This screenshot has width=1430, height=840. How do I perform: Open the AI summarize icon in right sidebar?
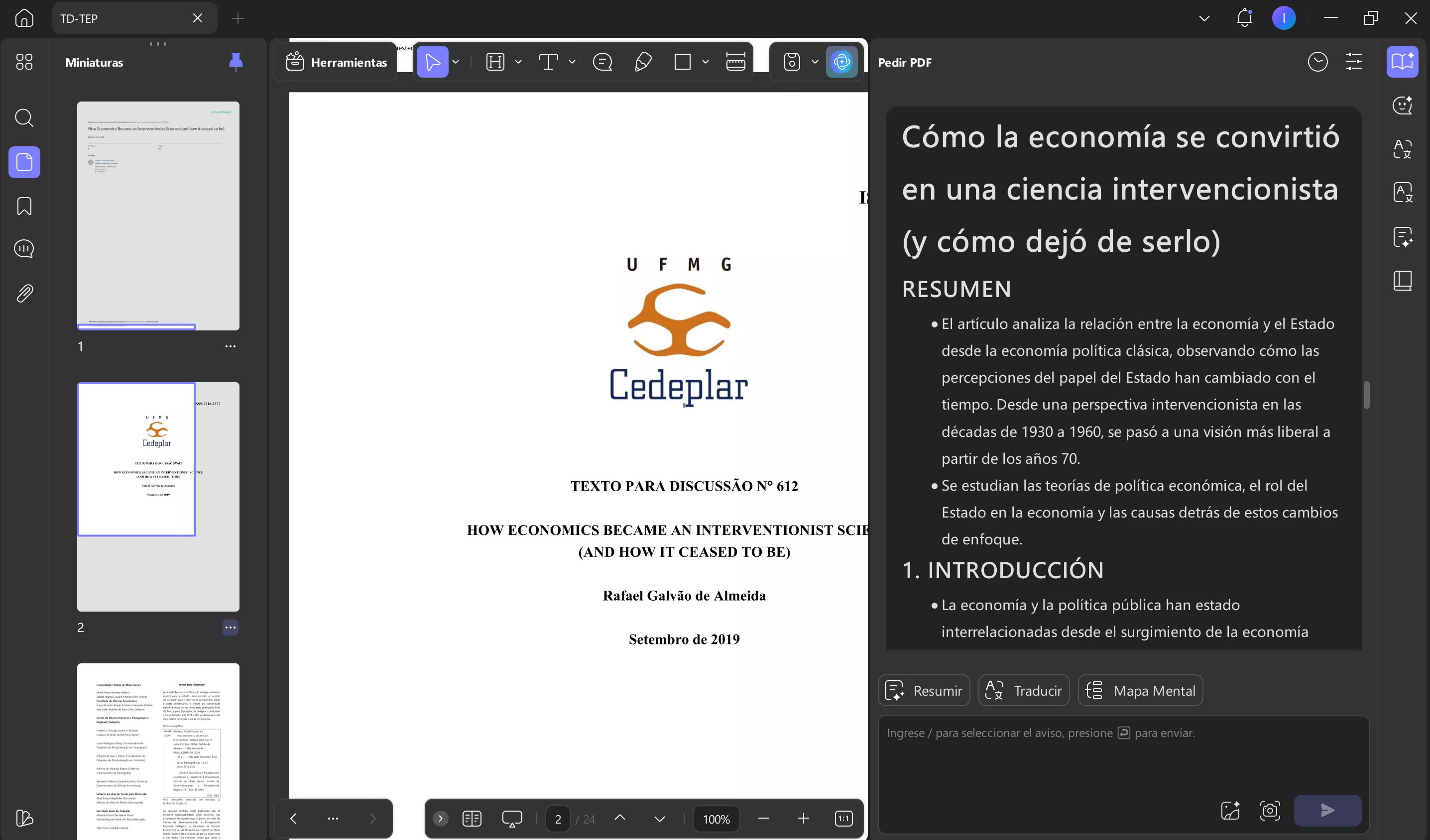click(x=1402, y=237)
